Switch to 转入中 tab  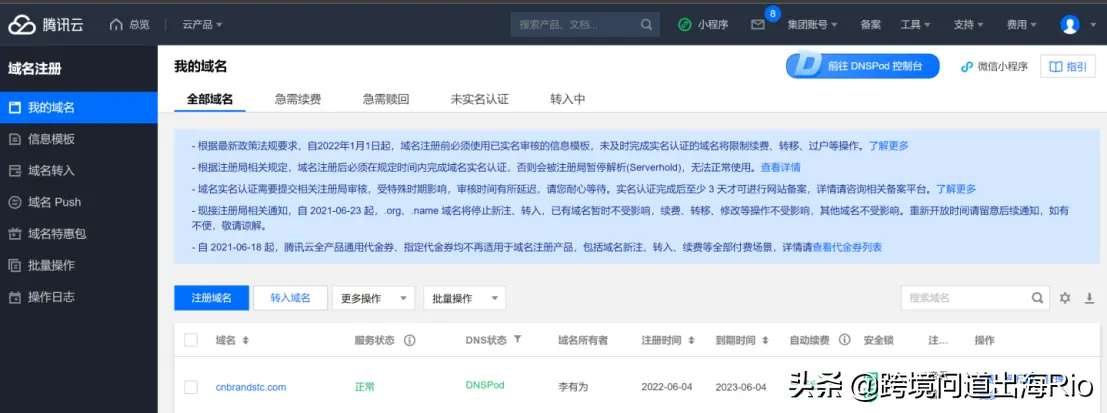pos(568,100)
